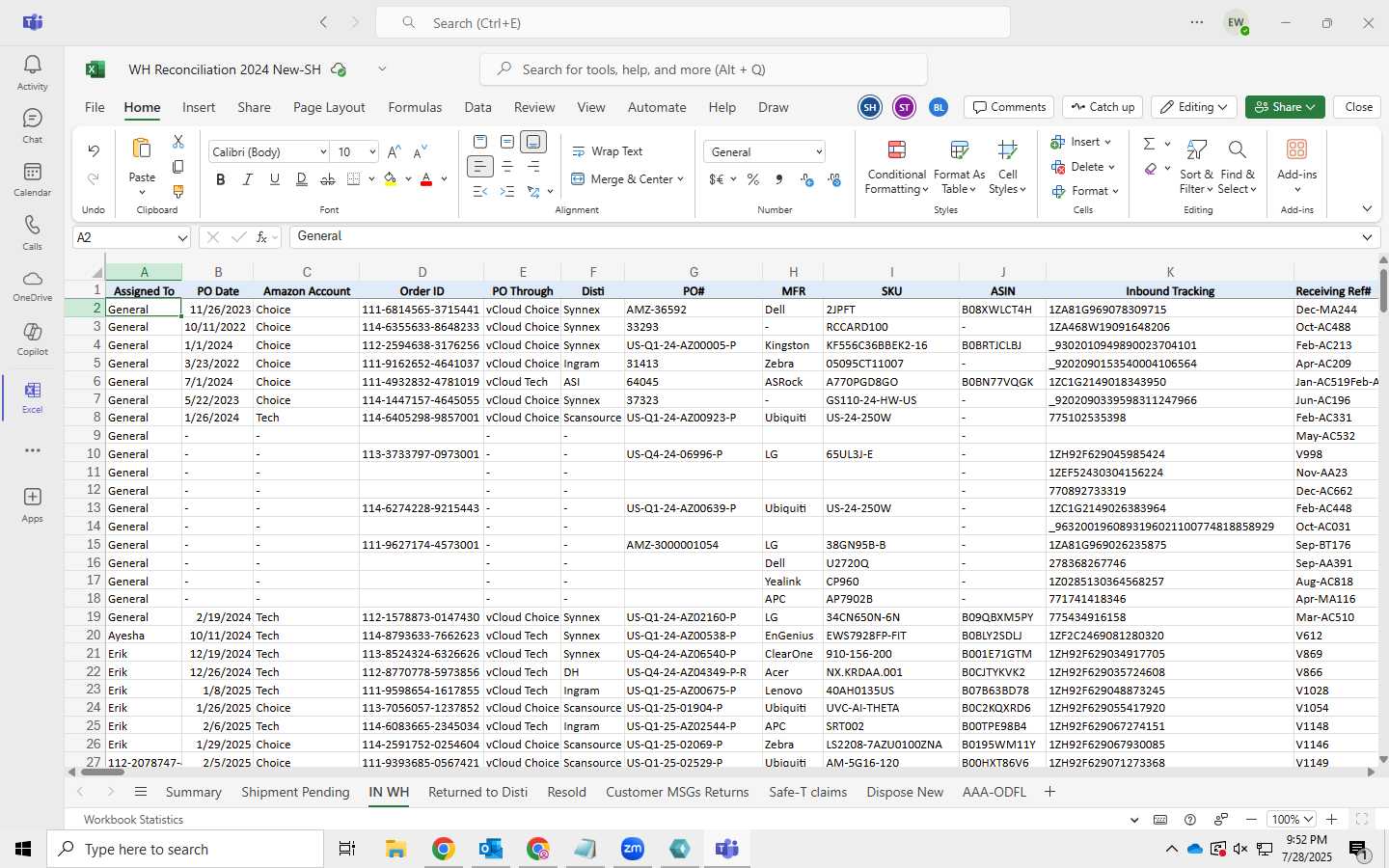The width and height of the screenshot is (1389, 868).
Task: Increase indent icon
Action: tap(506, 192)
